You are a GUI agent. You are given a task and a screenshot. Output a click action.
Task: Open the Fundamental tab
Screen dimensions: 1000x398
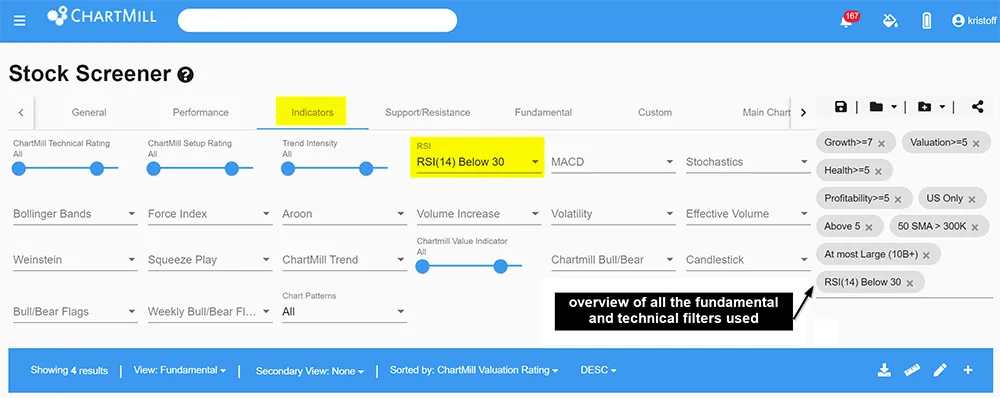(543, 112)
